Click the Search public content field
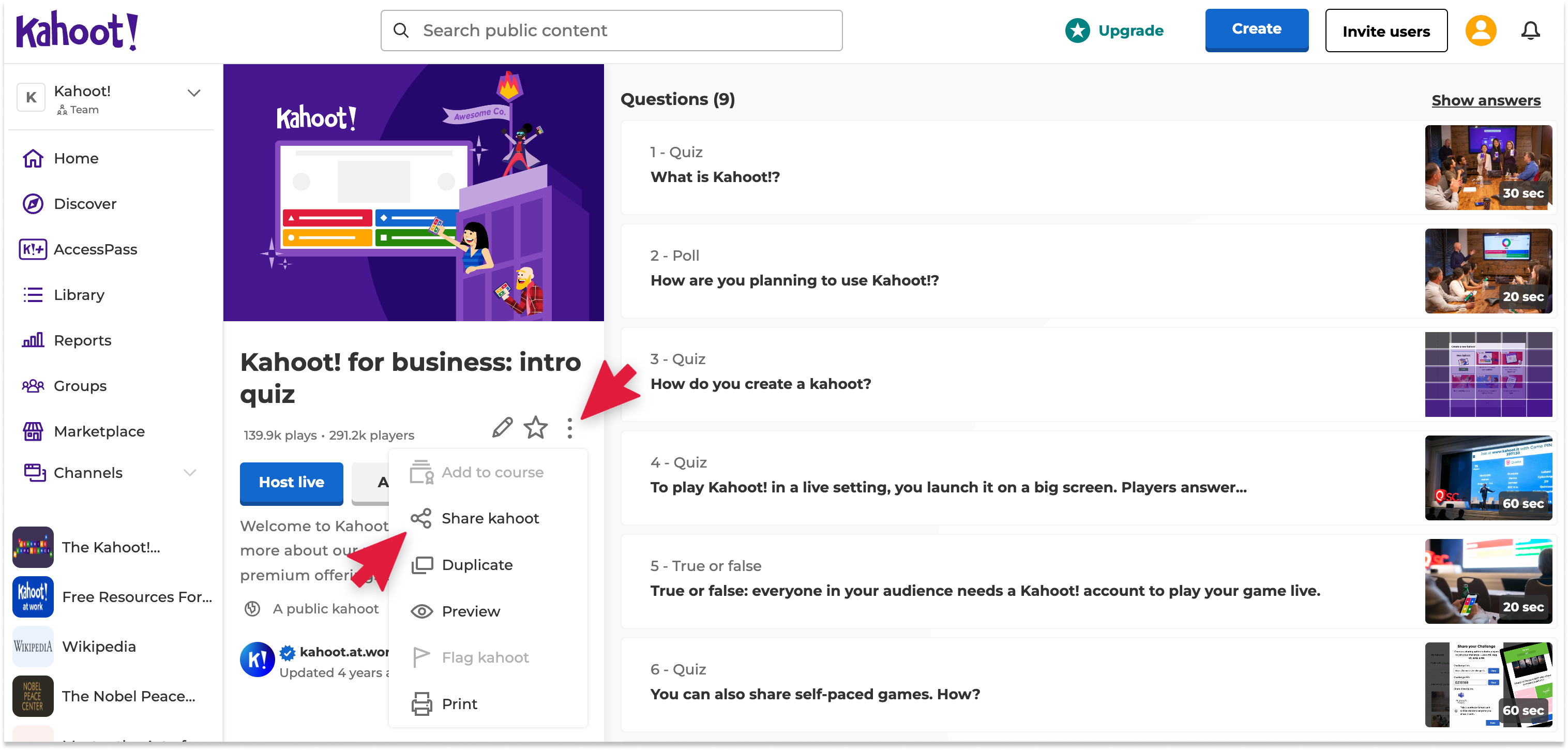1568x750 pixels. pyautogui.click(x=611, y=31)
